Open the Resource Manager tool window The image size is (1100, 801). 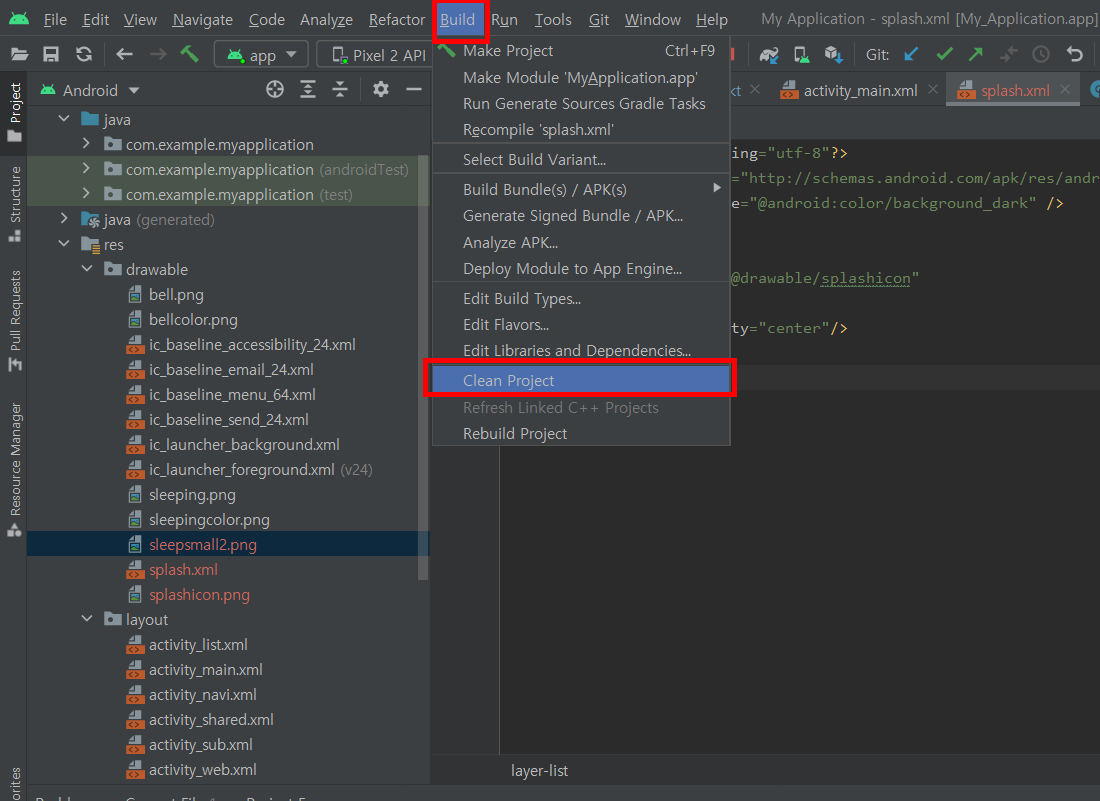[15, 469]
